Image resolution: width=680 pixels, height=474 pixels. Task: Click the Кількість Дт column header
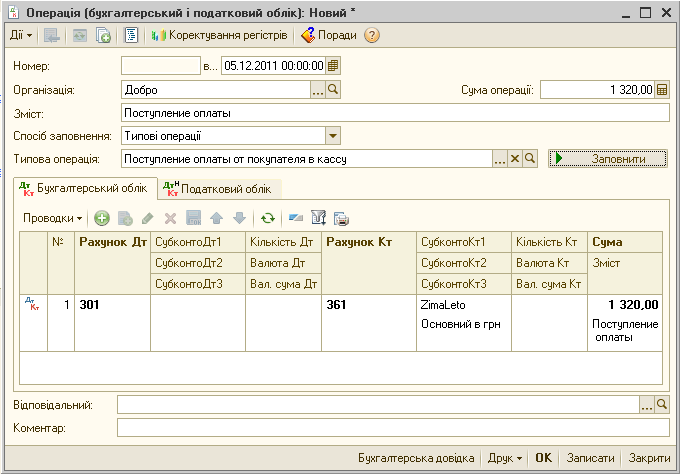283,242
